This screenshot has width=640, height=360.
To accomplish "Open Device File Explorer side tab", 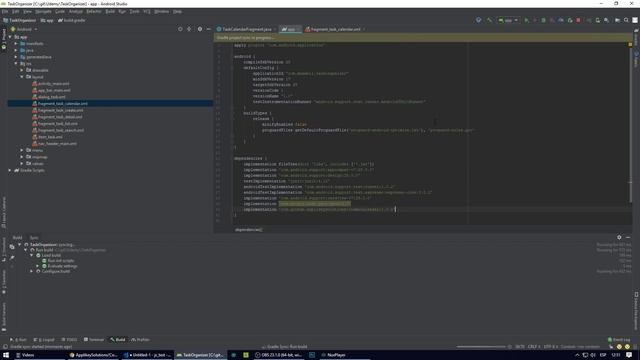I will click(x=636, y=310).
